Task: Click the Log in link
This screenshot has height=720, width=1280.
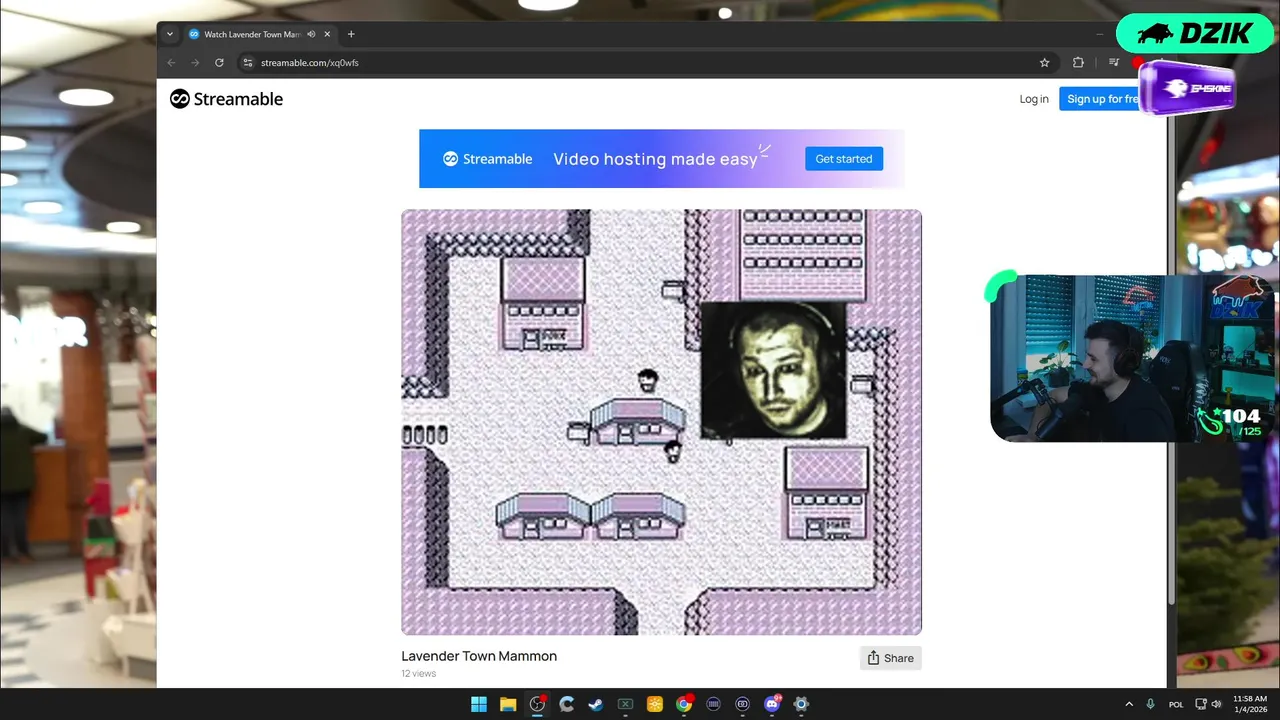Action: [1034, 99]
